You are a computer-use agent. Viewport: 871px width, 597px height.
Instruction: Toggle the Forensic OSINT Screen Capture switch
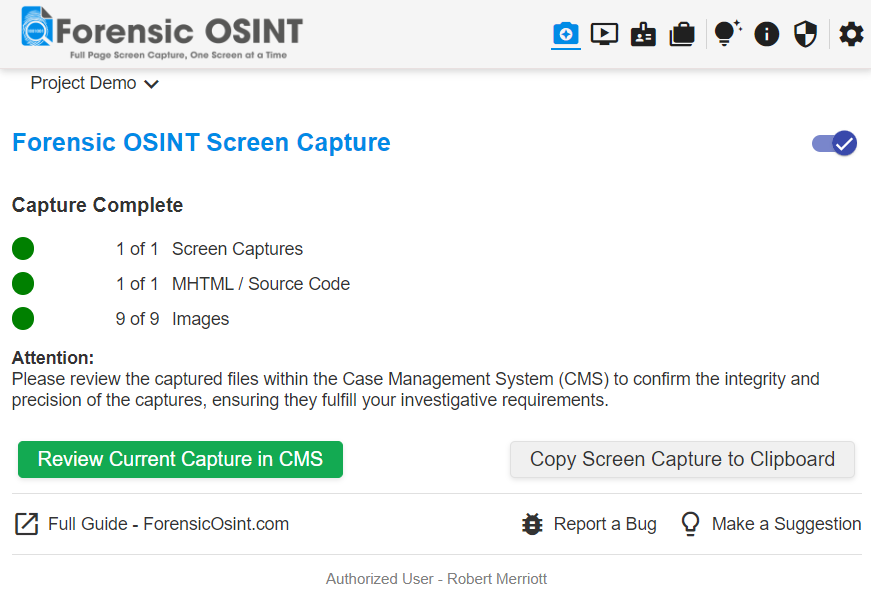point(834,143)
